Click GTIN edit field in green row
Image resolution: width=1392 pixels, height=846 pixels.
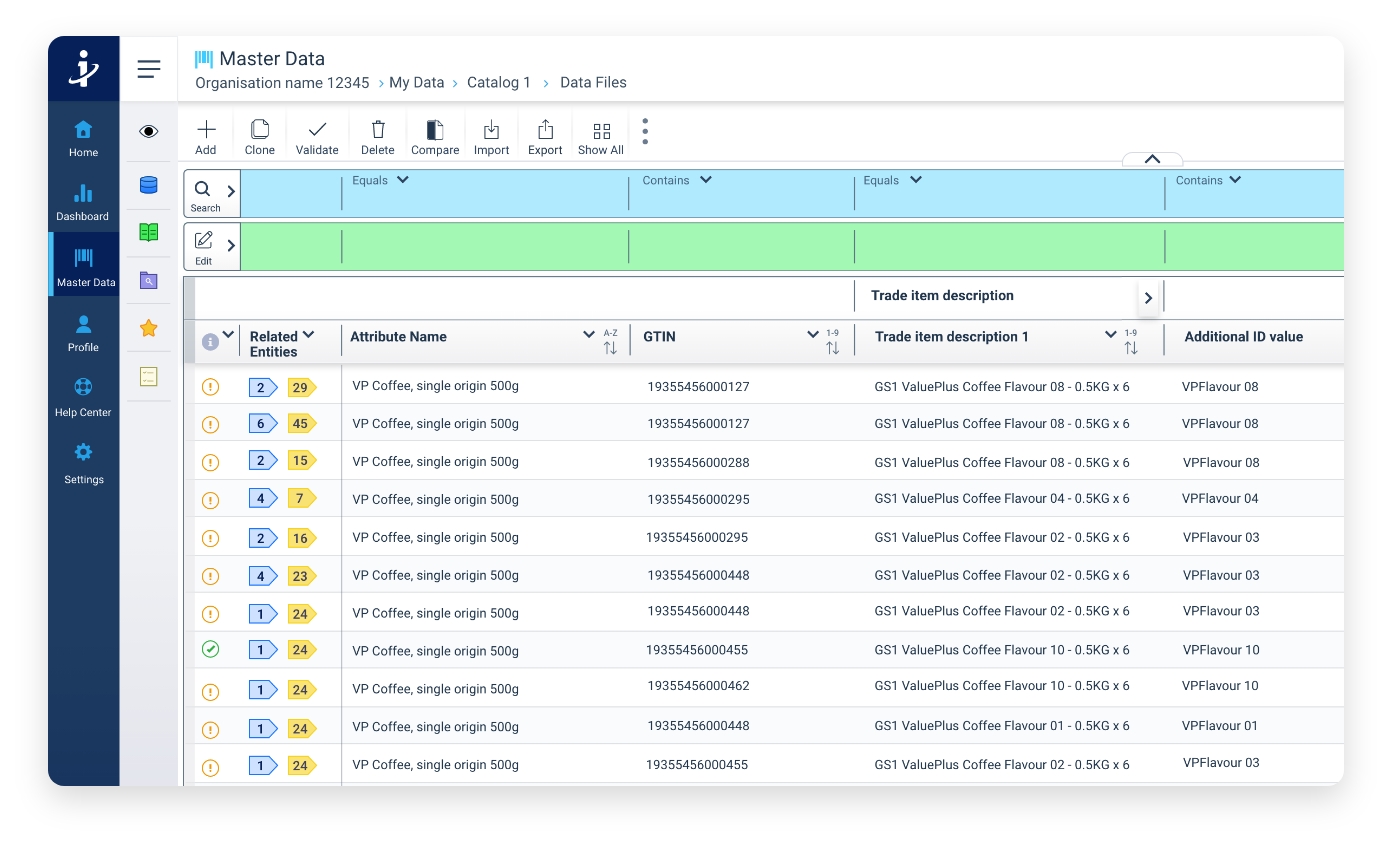[x=741, y=246]
